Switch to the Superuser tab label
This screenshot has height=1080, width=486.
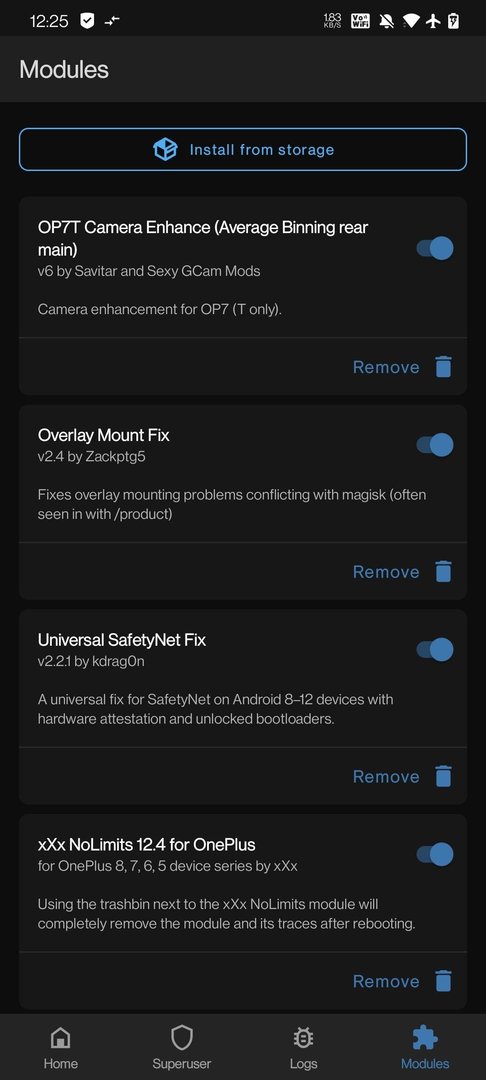coord(182,1063)
